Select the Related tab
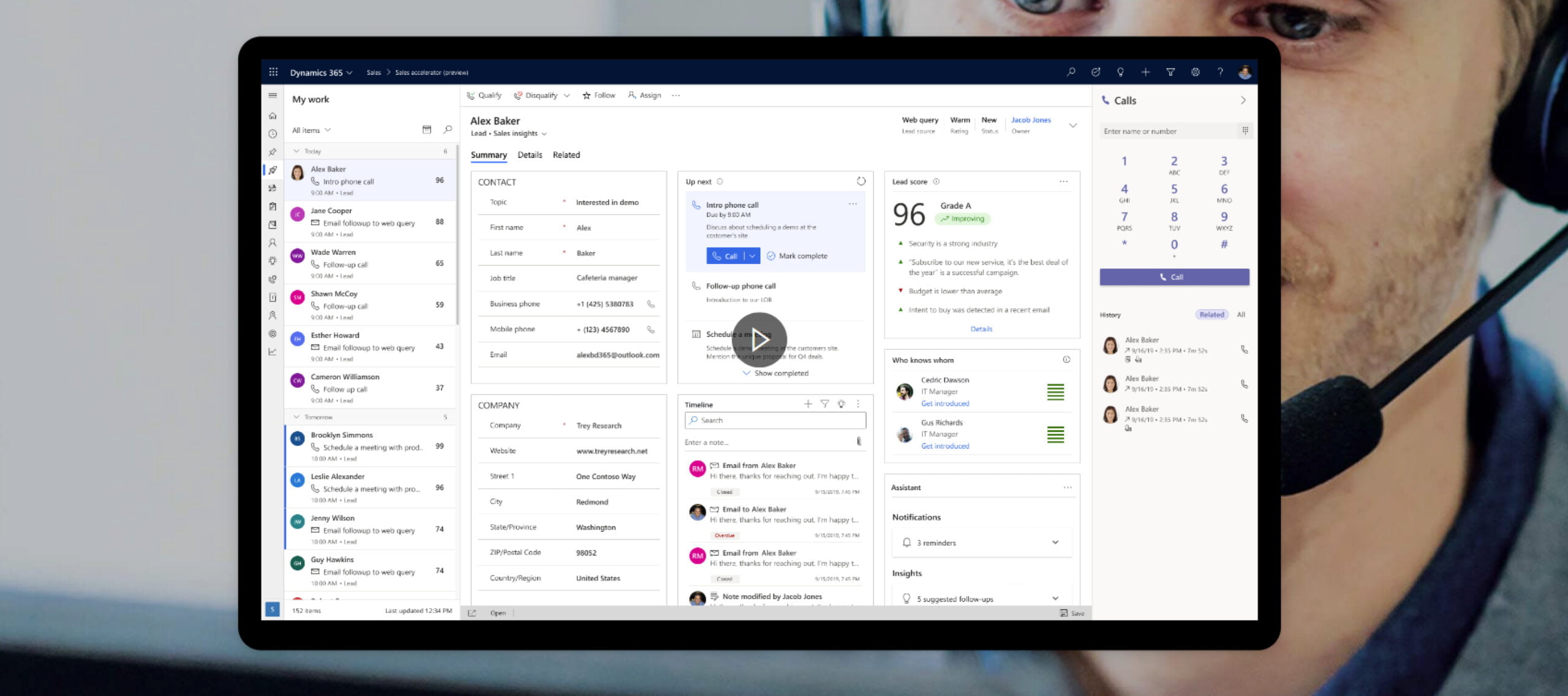The width and height of the screenshot is (1568, 696). (x=566, y=154)
